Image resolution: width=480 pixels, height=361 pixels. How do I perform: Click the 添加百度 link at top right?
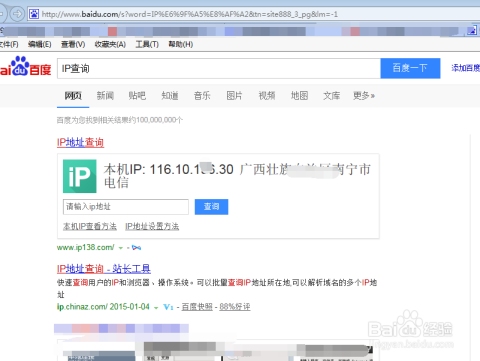466,68
